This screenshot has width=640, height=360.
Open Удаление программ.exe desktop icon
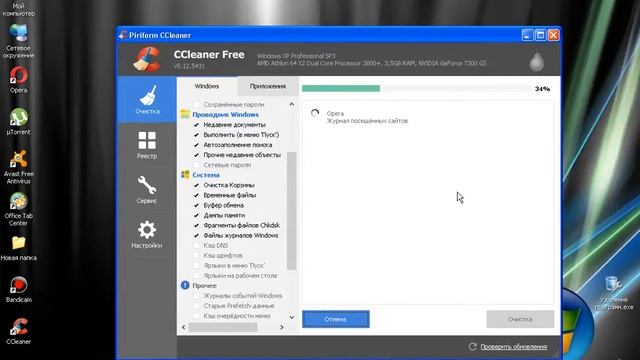pyautogui.click(x=613, y=293)
